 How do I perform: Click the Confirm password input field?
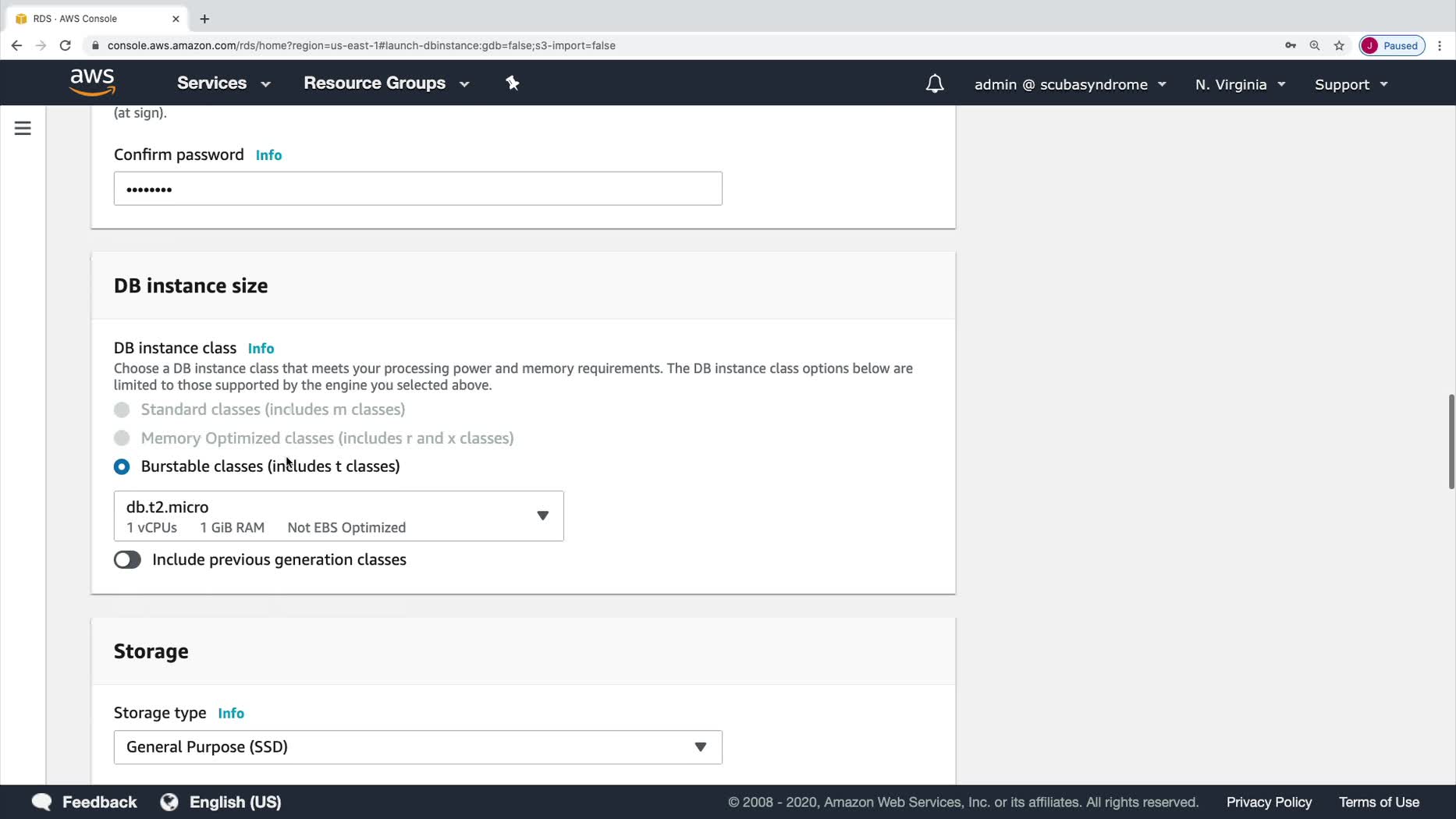pos(417,189)
